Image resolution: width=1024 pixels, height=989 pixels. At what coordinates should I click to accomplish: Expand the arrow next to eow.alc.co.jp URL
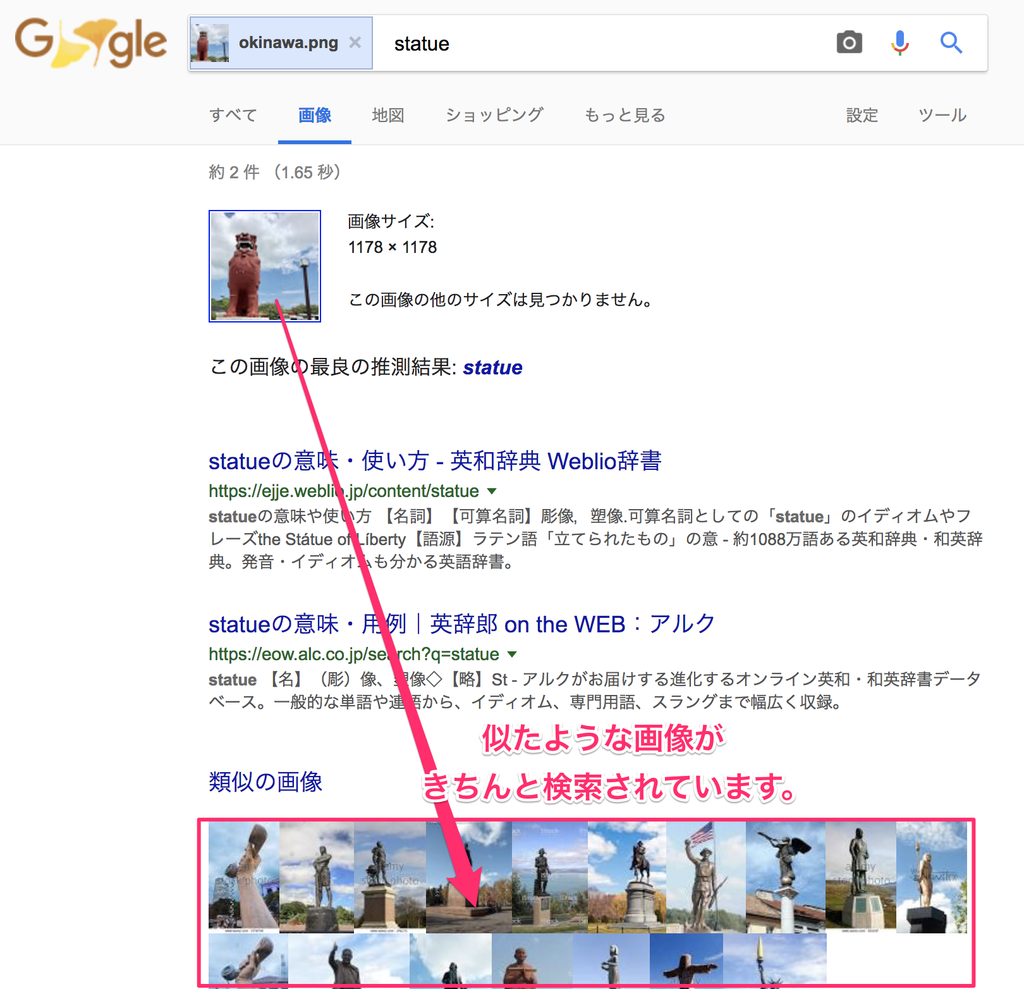512,655
